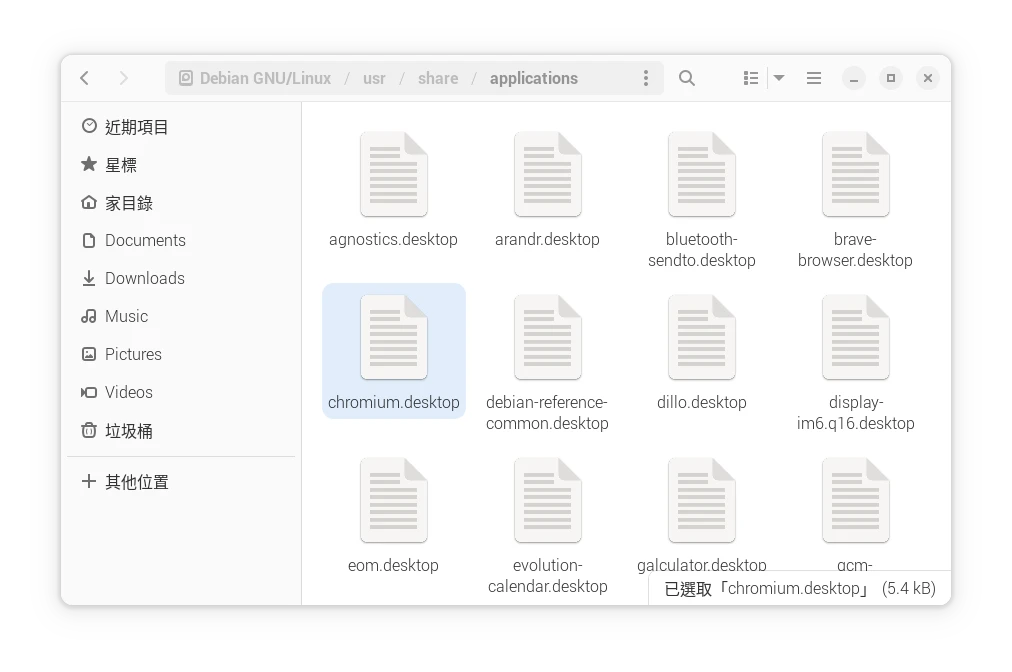1012x672 pixels.
Task: Open 星標 starred items in sidebar
Action: click(120, 165)
